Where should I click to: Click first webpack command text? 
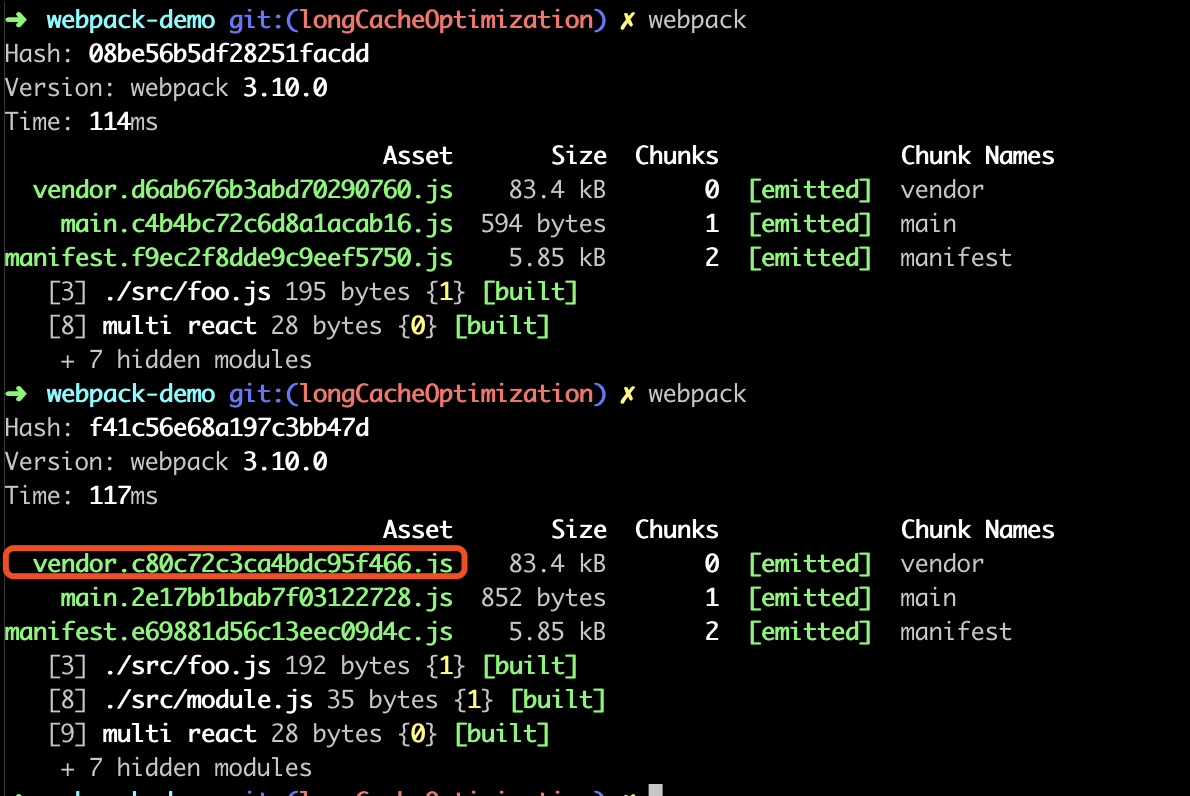697,20
